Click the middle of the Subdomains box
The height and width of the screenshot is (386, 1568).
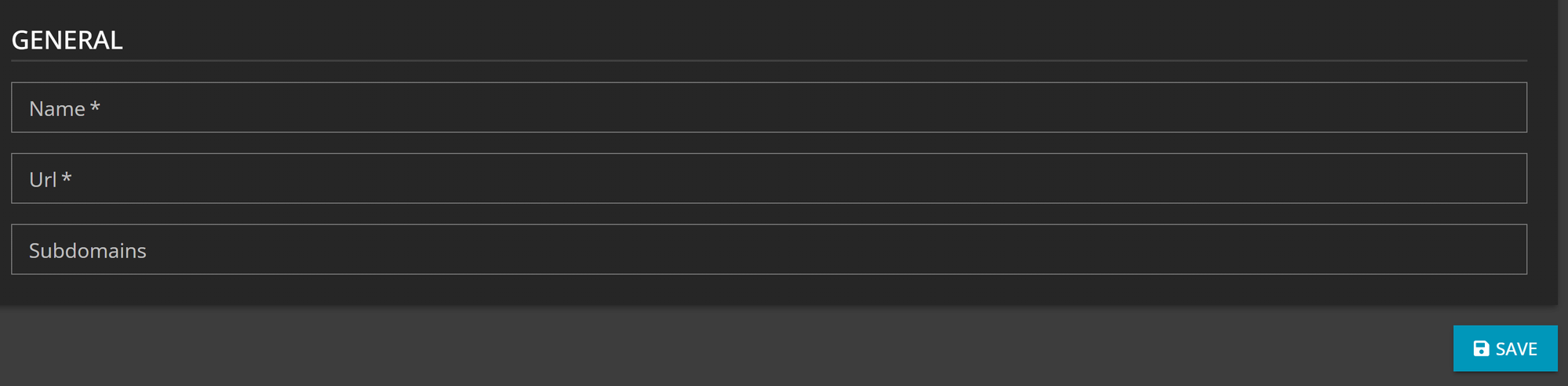click(769, 249)
